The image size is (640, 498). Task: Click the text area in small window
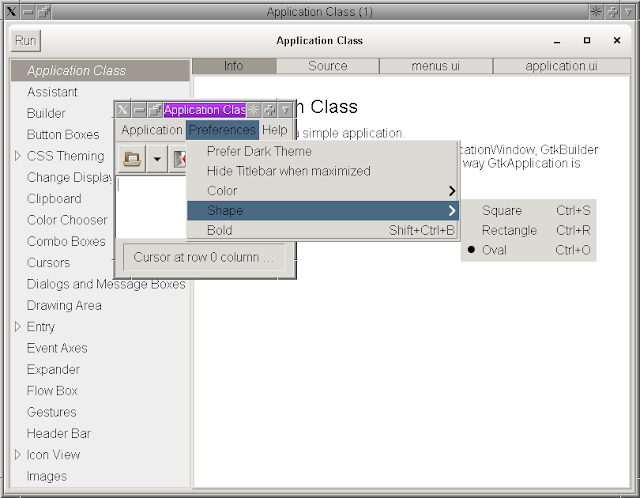(x=151, y=207)
